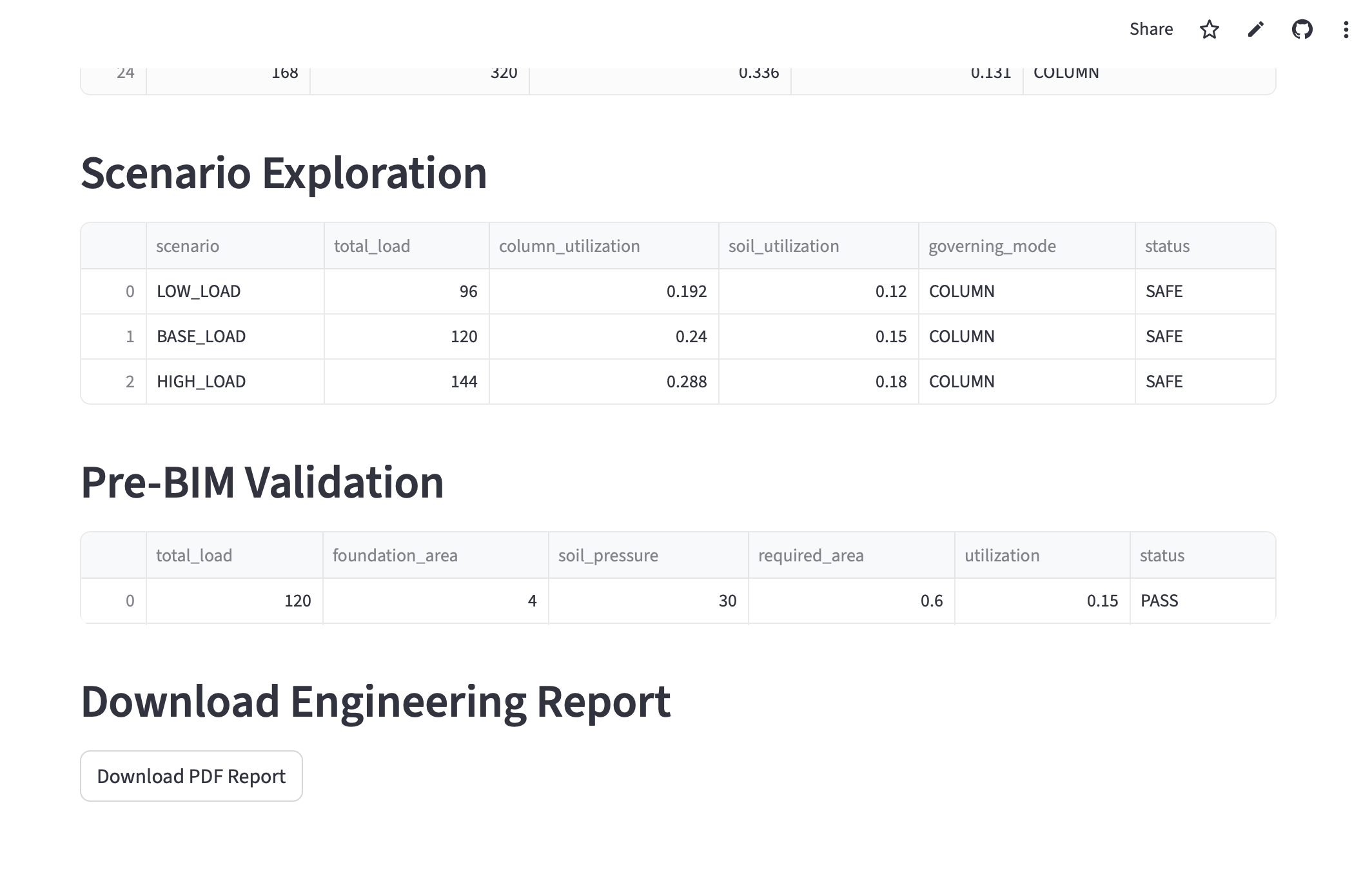Image resolution: width=1372 pixels, height=883 pixels.
Task: Sort by the column_utilization column header
Action: point(603,246)
